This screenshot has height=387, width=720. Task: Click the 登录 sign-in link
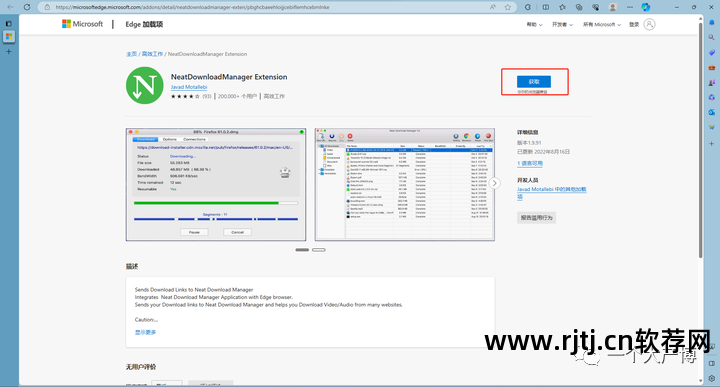(634, 25)
